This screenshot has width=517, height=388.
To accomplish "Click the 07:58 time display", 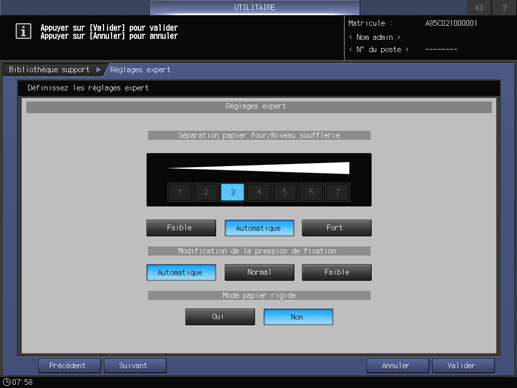I will (22, 382).
